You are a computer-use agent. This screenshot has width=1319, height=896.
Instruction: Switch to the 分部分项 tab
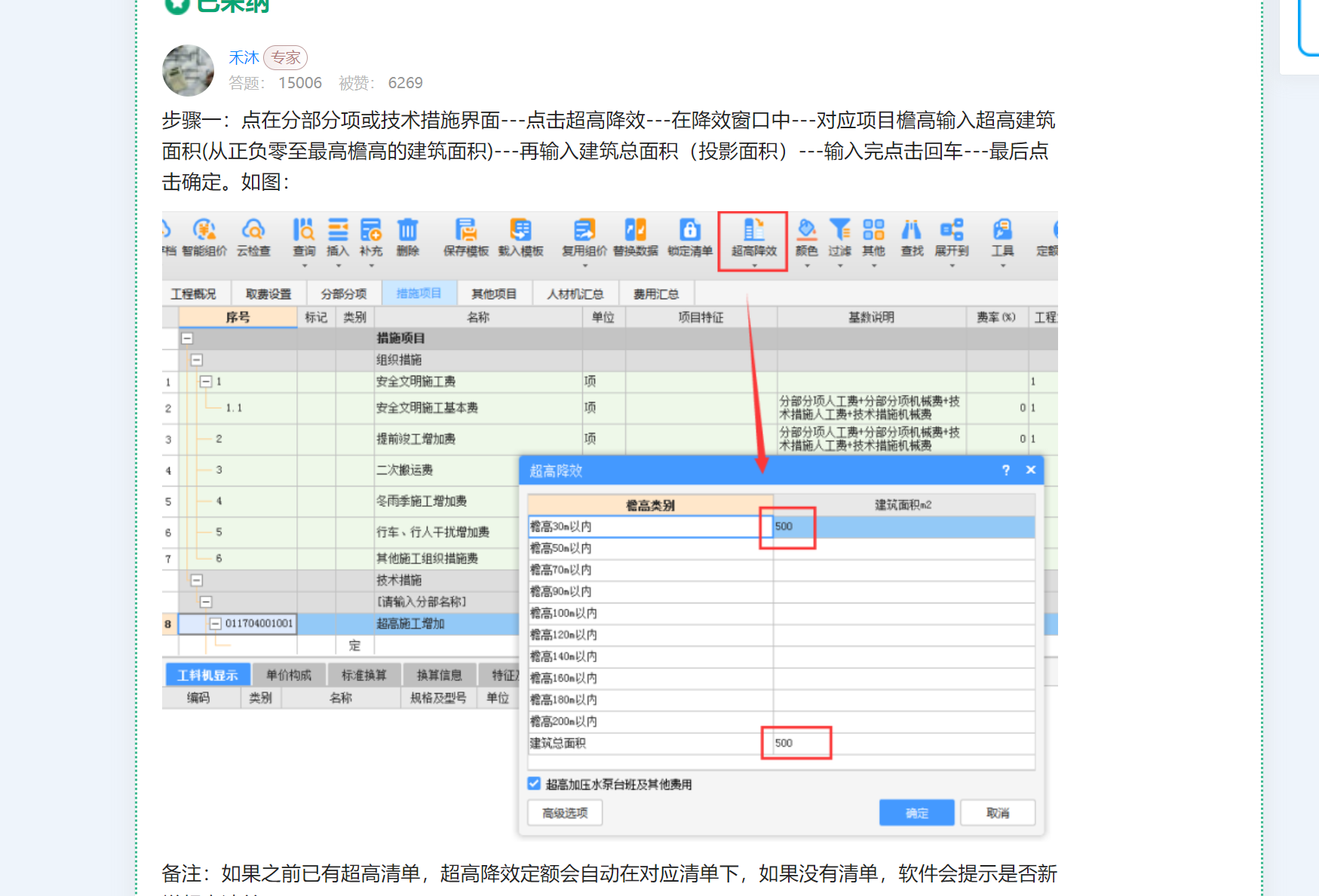tap(344, 293)
